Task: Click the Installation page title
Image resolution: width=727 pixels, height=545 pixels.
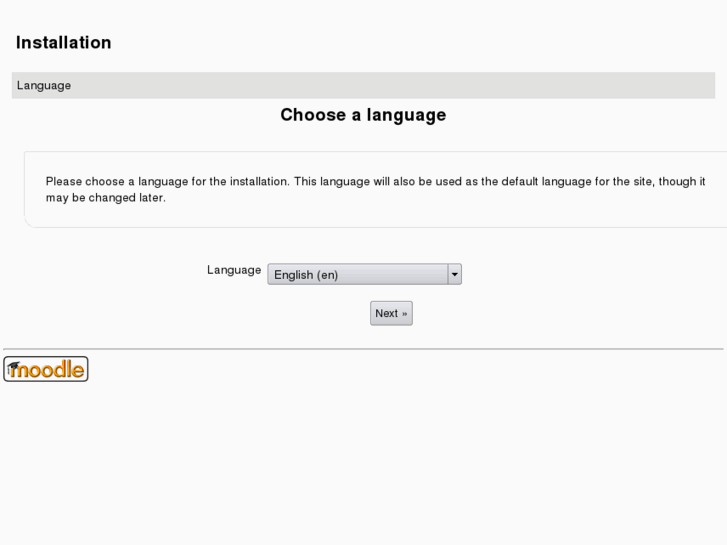Action: 64,43
